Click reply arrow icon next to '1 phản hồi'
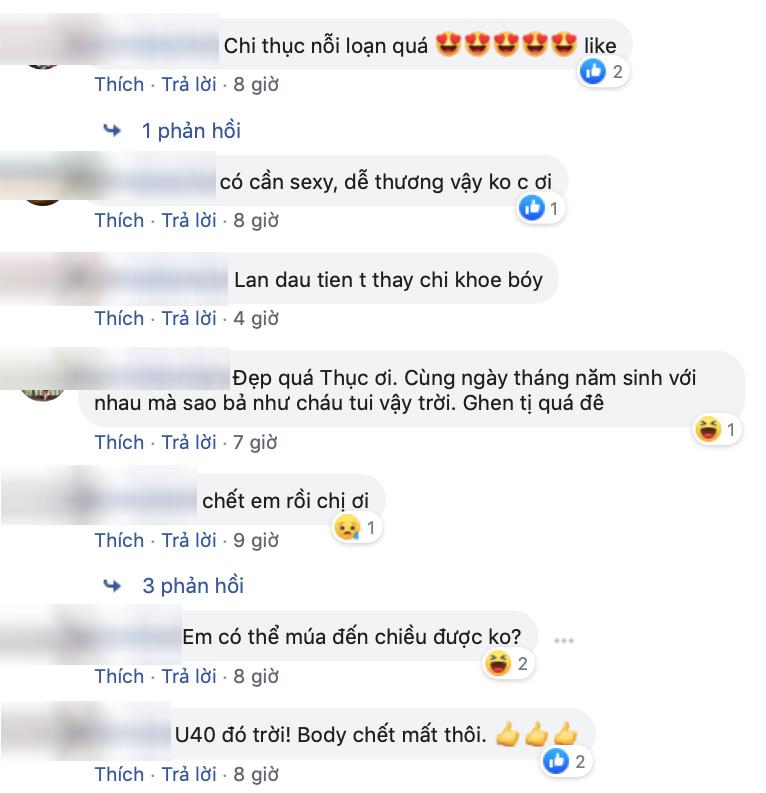 [112, 130]
